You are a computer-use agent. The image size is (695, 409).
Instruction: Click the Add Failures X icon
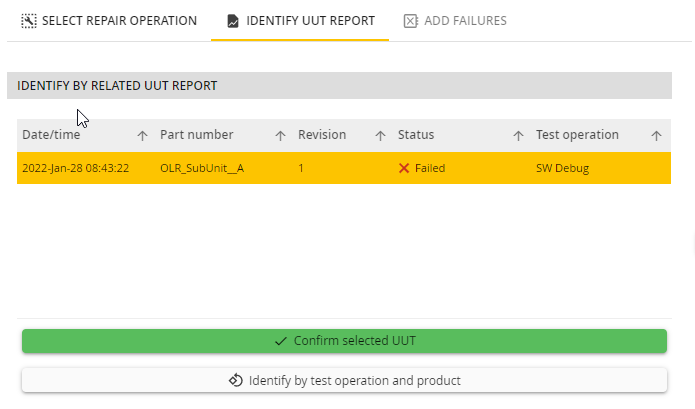click(x=410, y=21)
